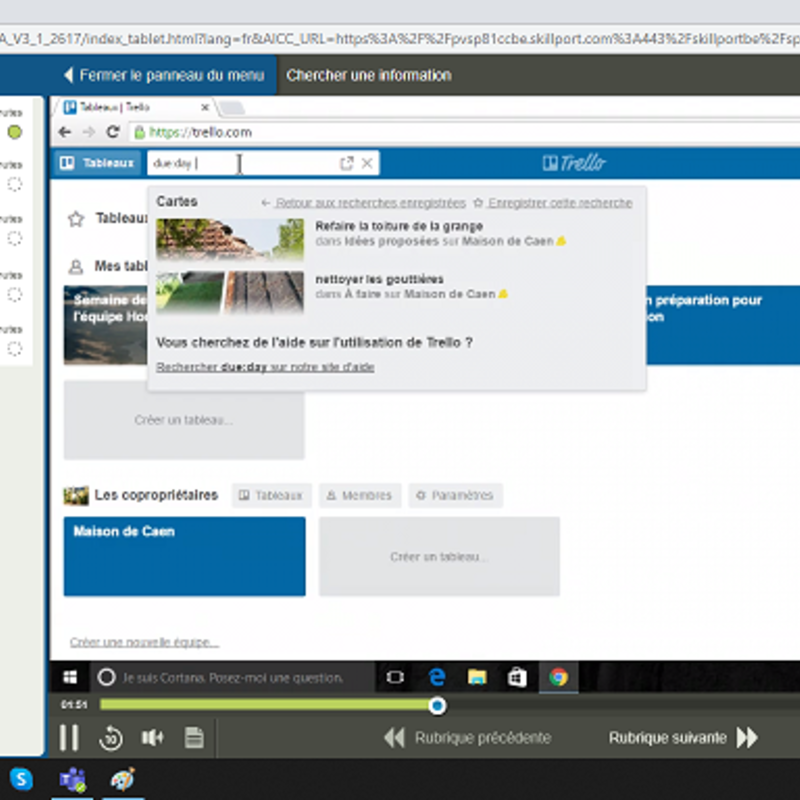The image size is (800, 800).
Task: Open the nettoyer les gouttières card
Action: pos(379,279)
